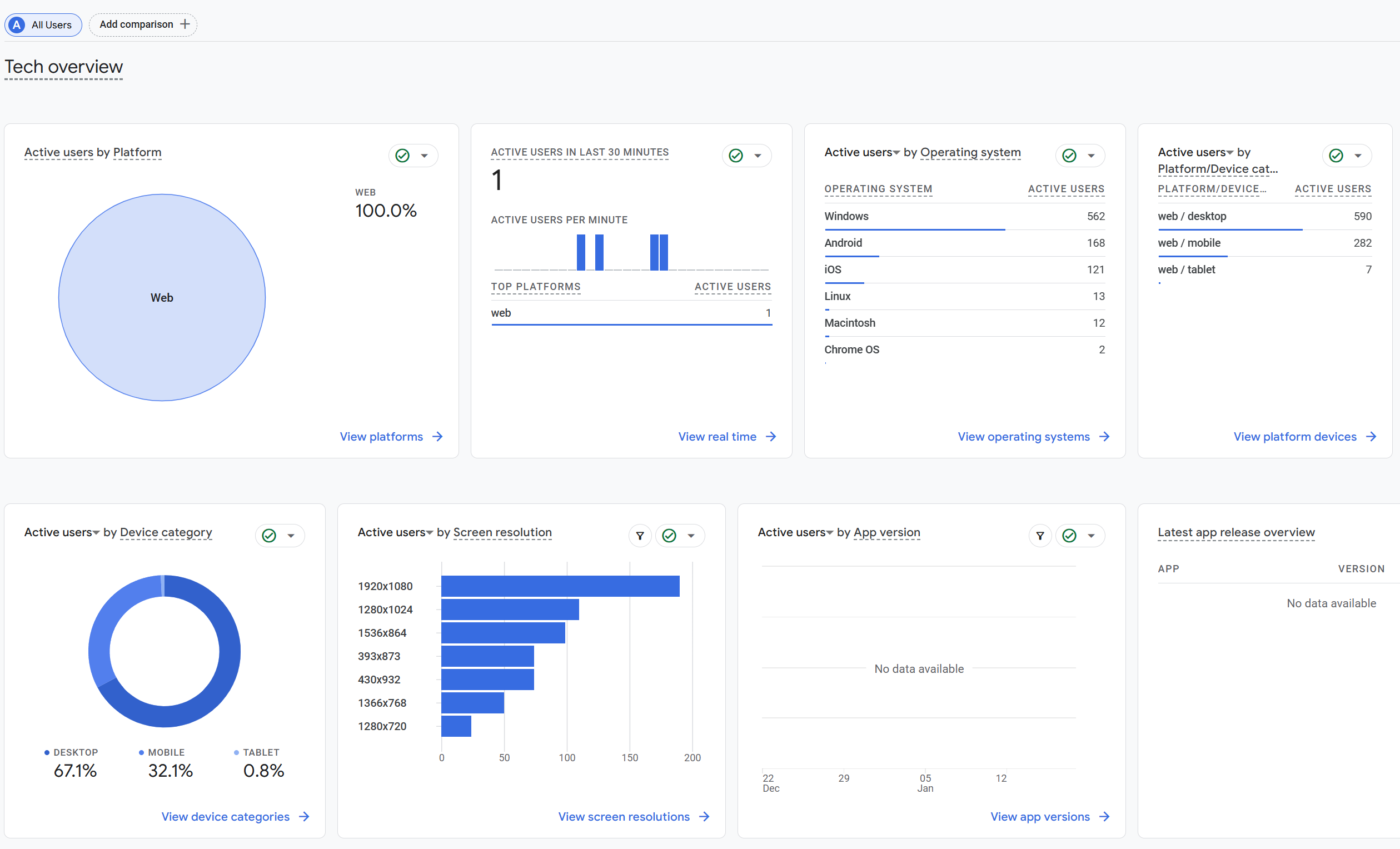Click green checkmark on Platform/Device category card

pos(1336,156)
